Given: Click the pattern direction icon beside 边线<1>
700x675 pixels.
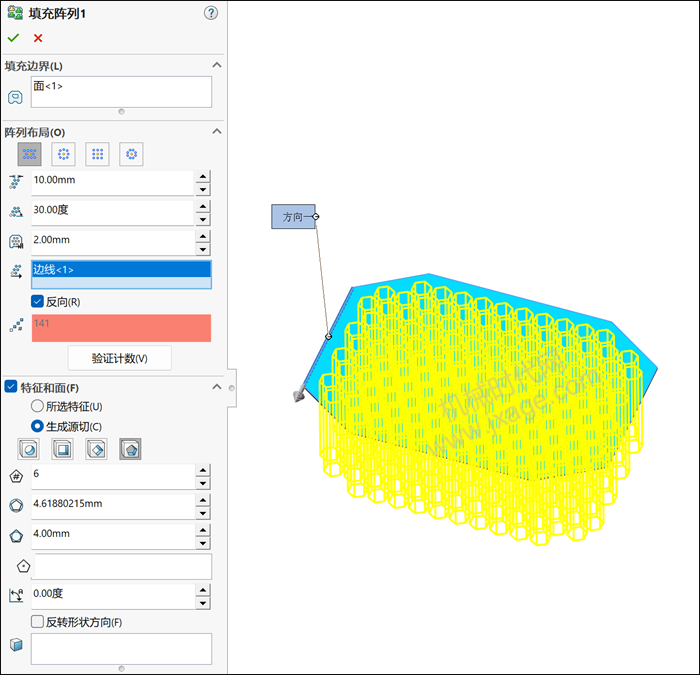Looking at the screenshot, I should 16,271.
